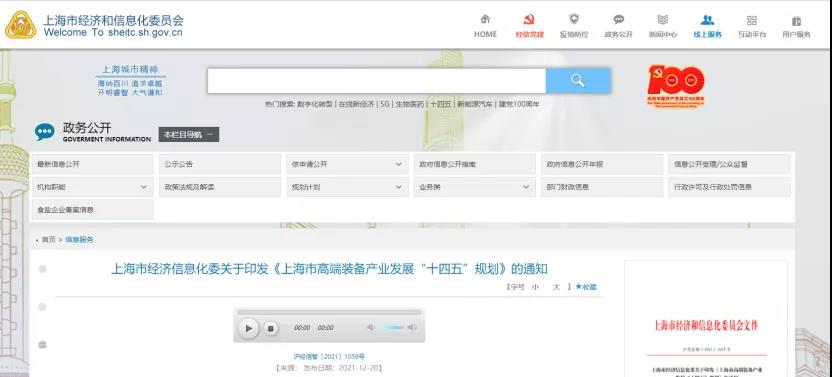
Task: Open the document preview thumbnail
Action: (x=706, y=319)
